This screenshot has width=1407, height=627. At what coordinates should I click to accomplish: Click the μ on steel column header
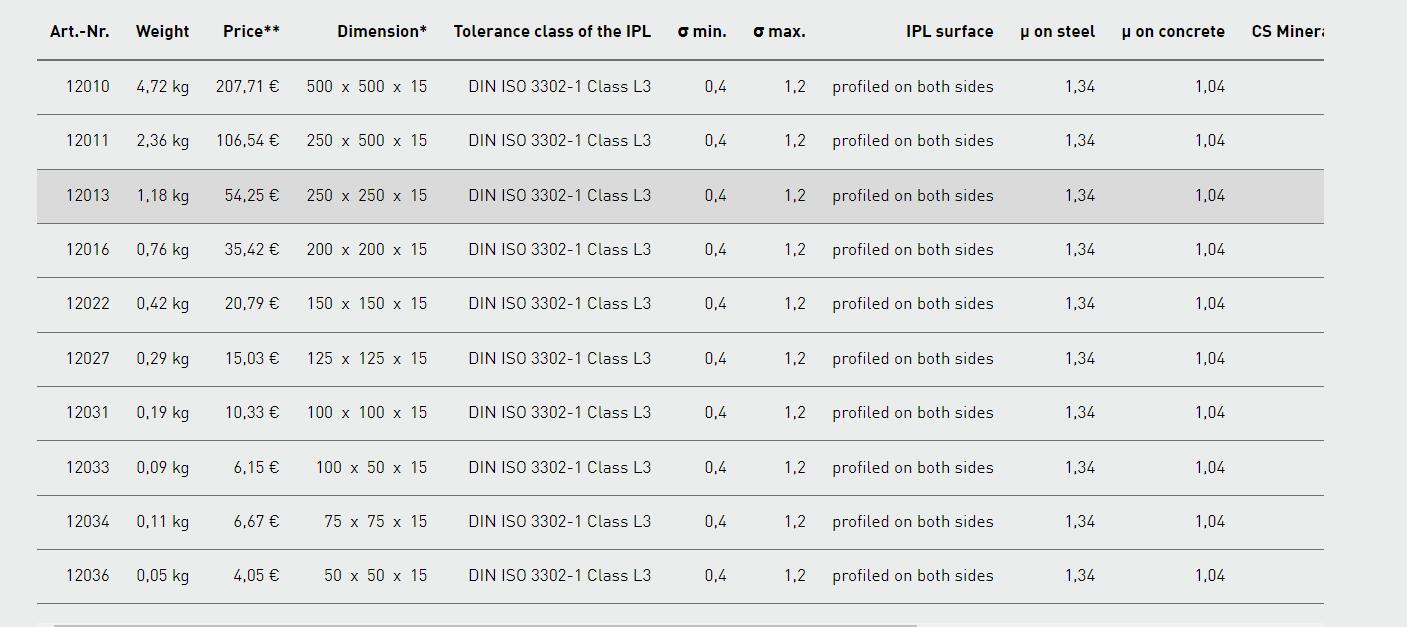click(x=1057, y=32)
